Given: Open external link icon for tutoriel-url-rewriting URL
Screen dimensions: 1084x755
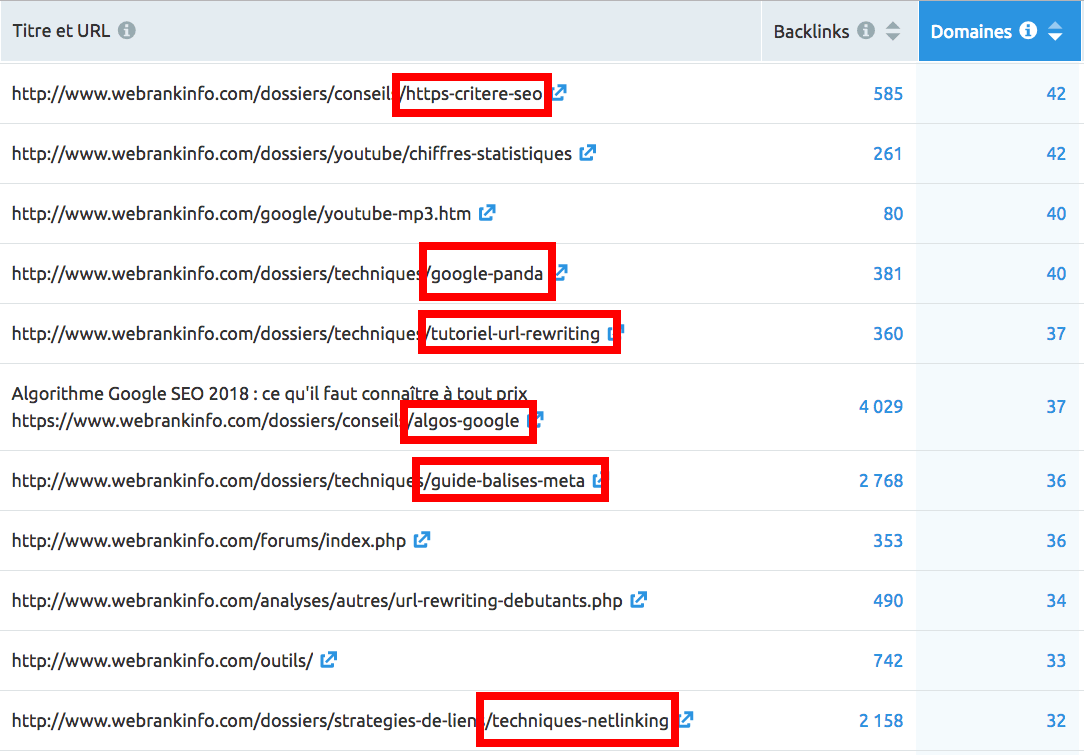Looking at the screenshot, I should (x=615, y=333).
